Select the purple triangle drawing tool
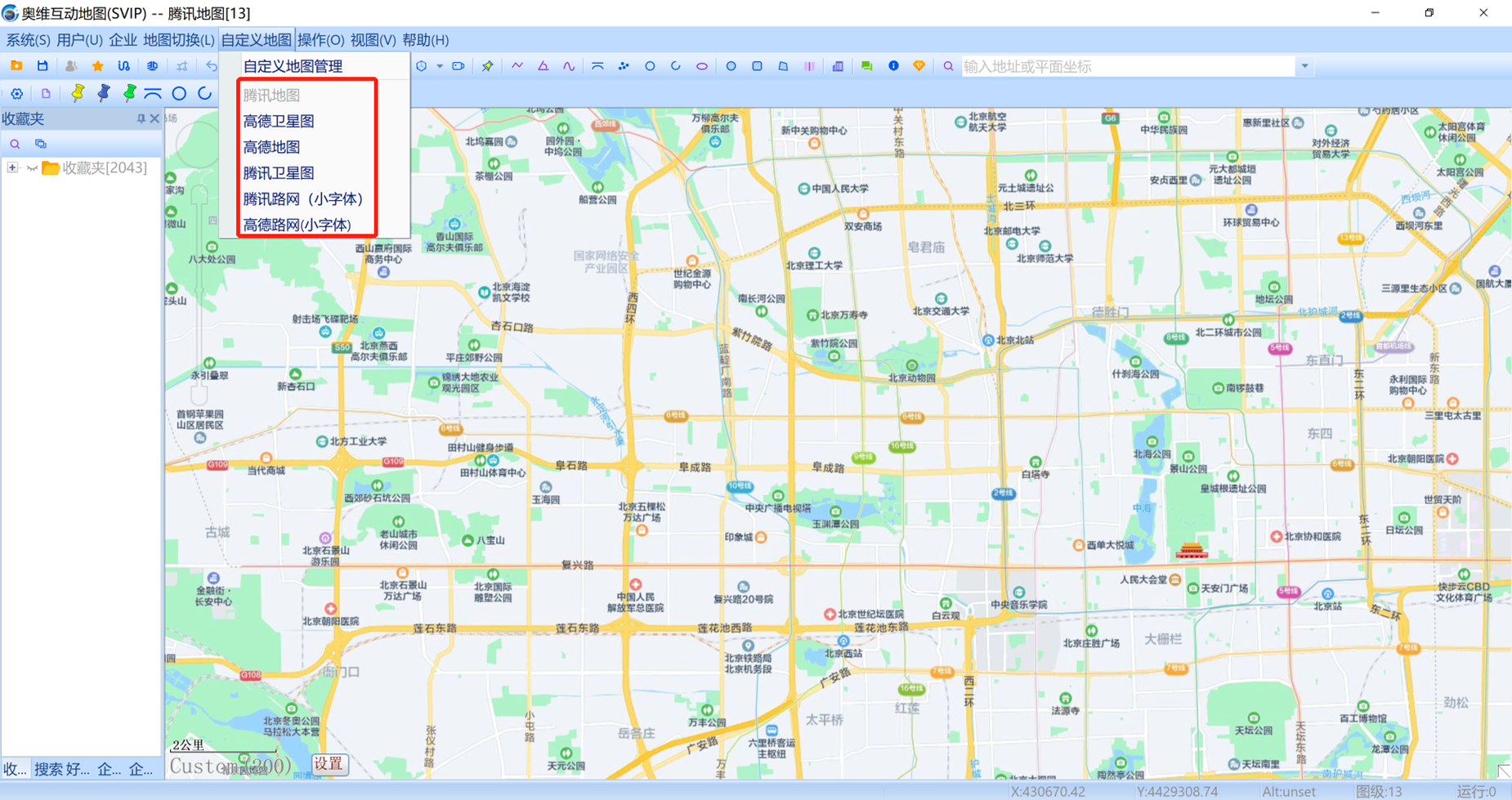 click(x=543, y=66)
